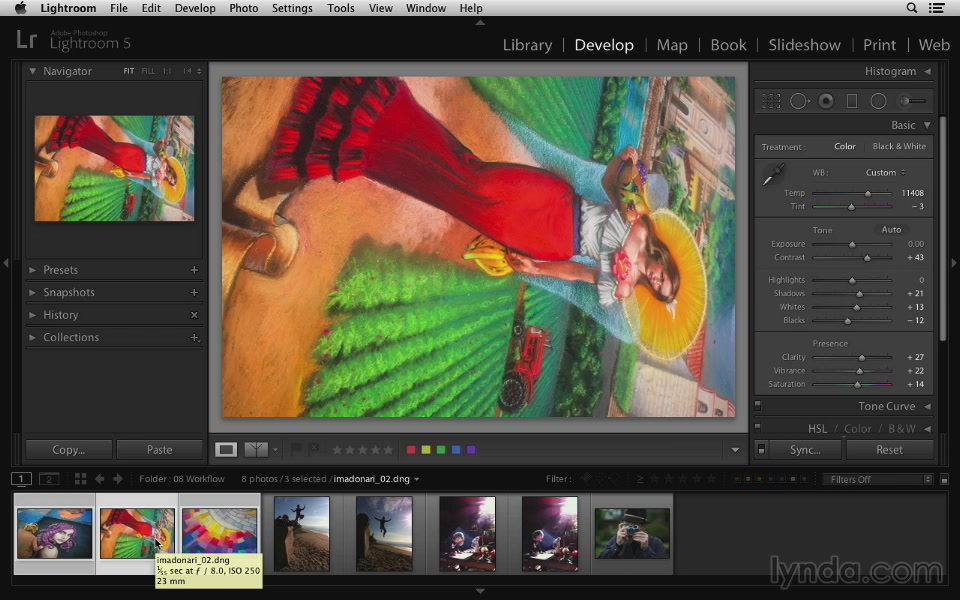Screen dimensions: 960x600
Task: Set Navigator zoom to FIT
Action: click(129, 71)
